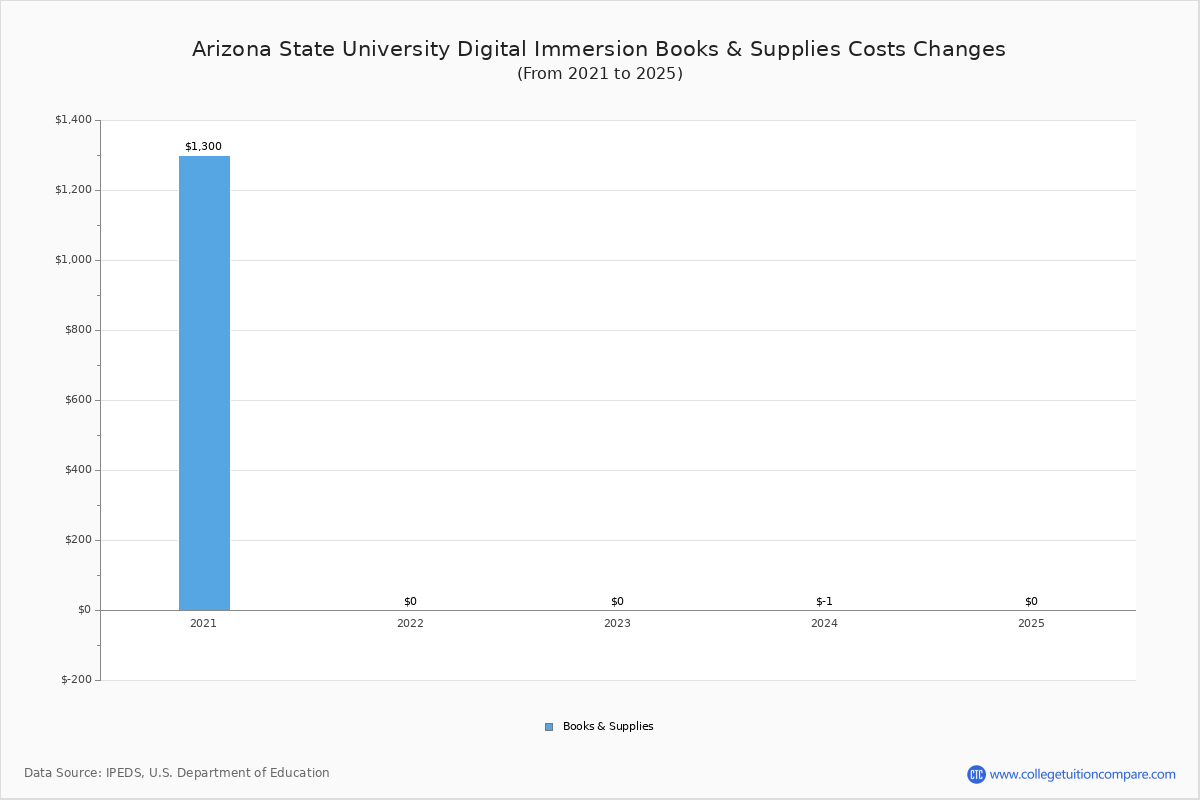
Task: Select the 2021 blue bar in the chart
Action: click(x=203, y=380)
